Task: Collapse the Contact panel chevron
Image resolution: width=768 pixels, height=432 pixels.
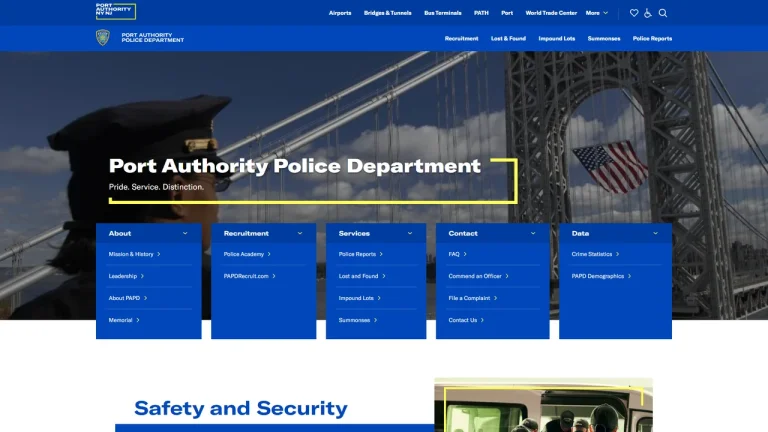Action: 533,233
